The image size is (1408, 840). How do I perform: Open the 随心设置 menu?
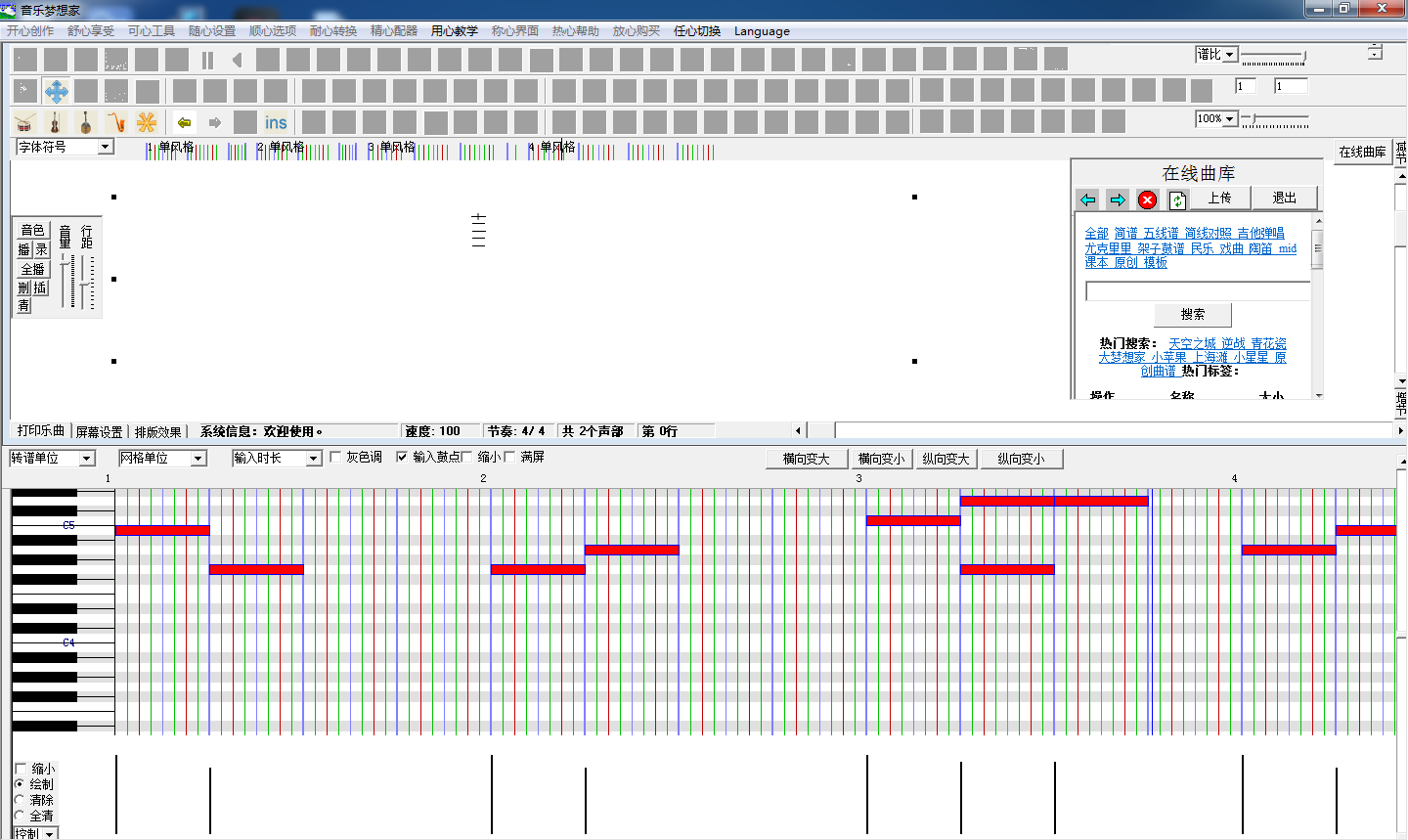[x=212, y=31]
